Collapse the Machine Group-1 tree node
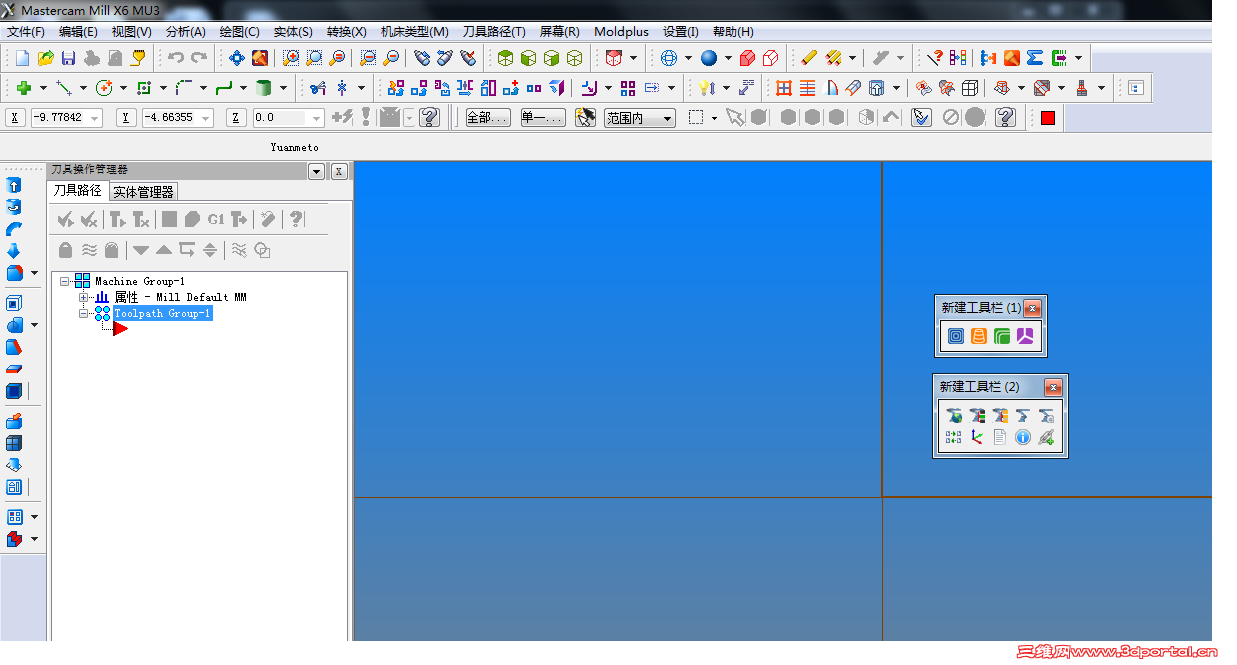The image size is (1237, 665). pos(65,281)
